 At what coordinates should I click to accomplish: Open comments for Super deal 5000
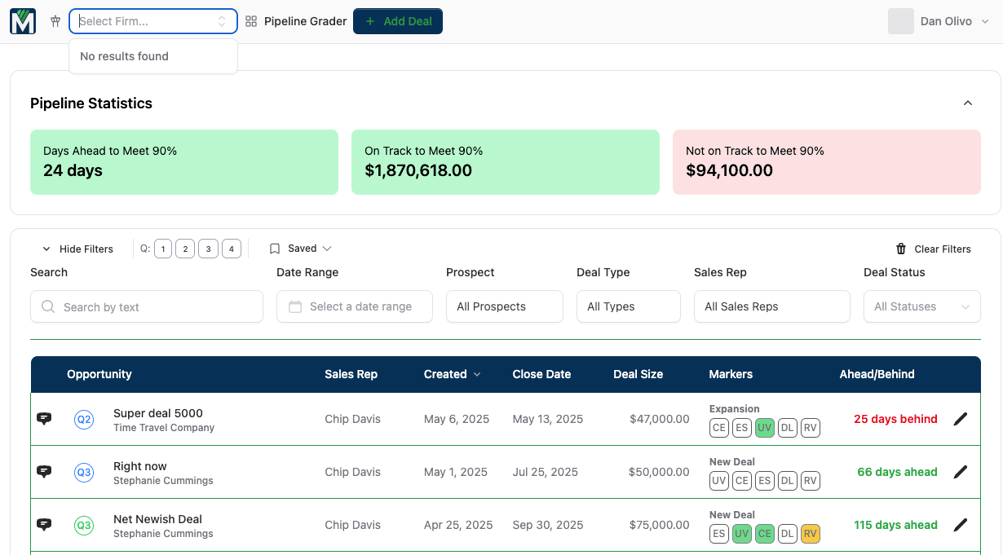[x=44, y=419]
